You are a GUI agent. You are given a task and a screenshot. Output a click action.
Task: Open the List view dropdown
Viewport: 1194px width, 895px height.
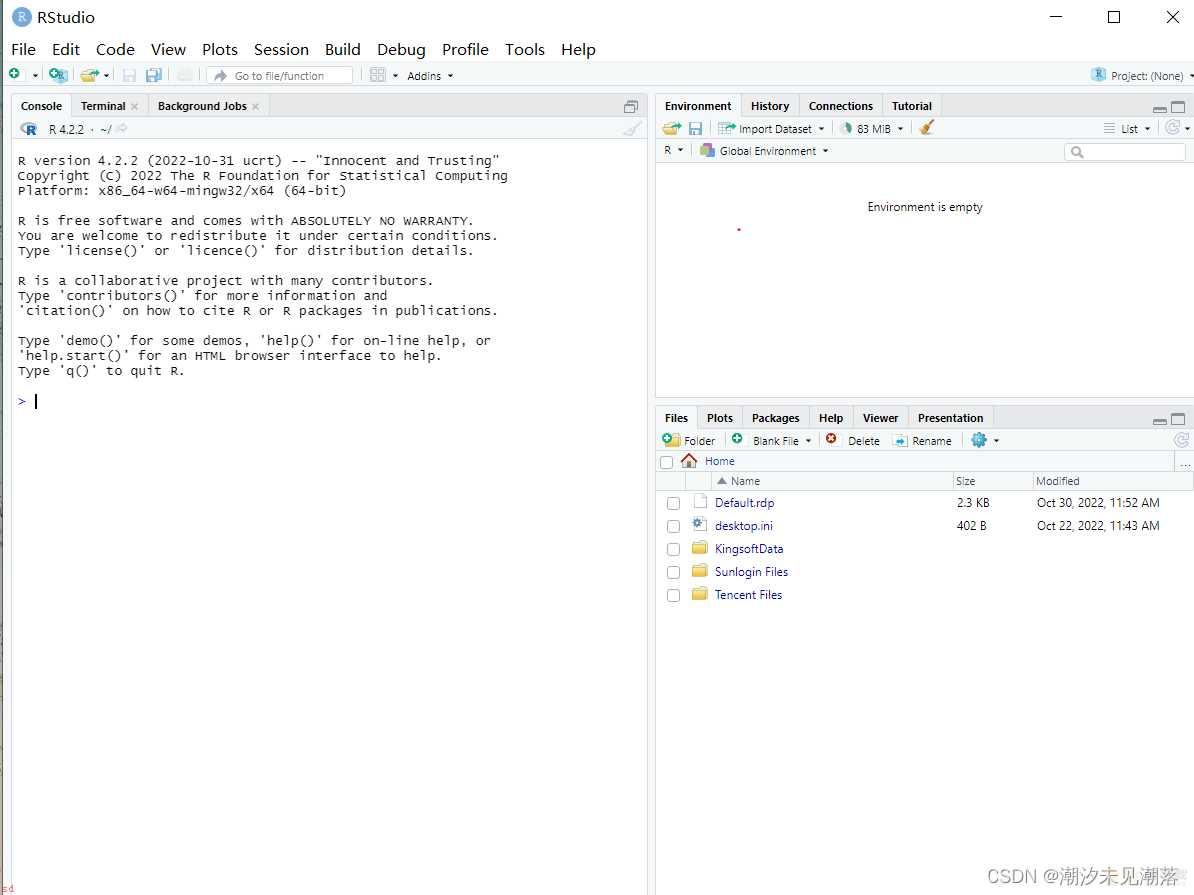pos(1127,129)
